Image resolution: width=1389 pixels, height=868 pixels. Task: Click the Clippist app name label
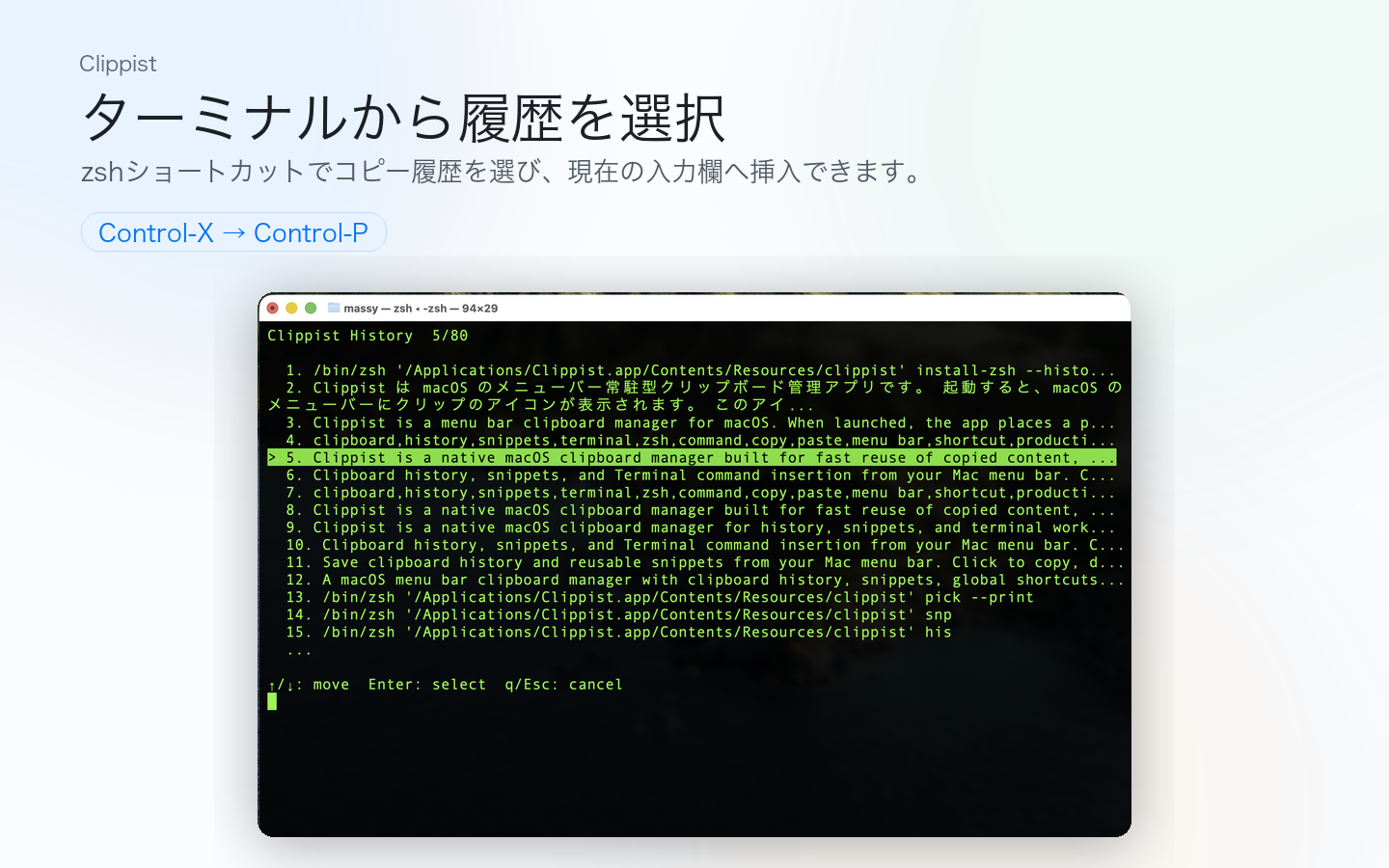[x=118, y=64]
